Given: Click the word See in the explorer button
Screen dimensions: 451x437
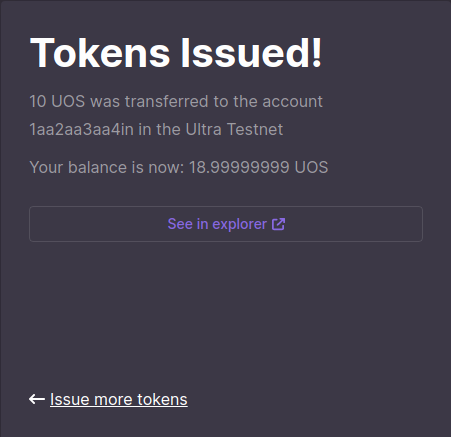Looking at the screenshot, I should pyautogui.click(x=180, y=224).
